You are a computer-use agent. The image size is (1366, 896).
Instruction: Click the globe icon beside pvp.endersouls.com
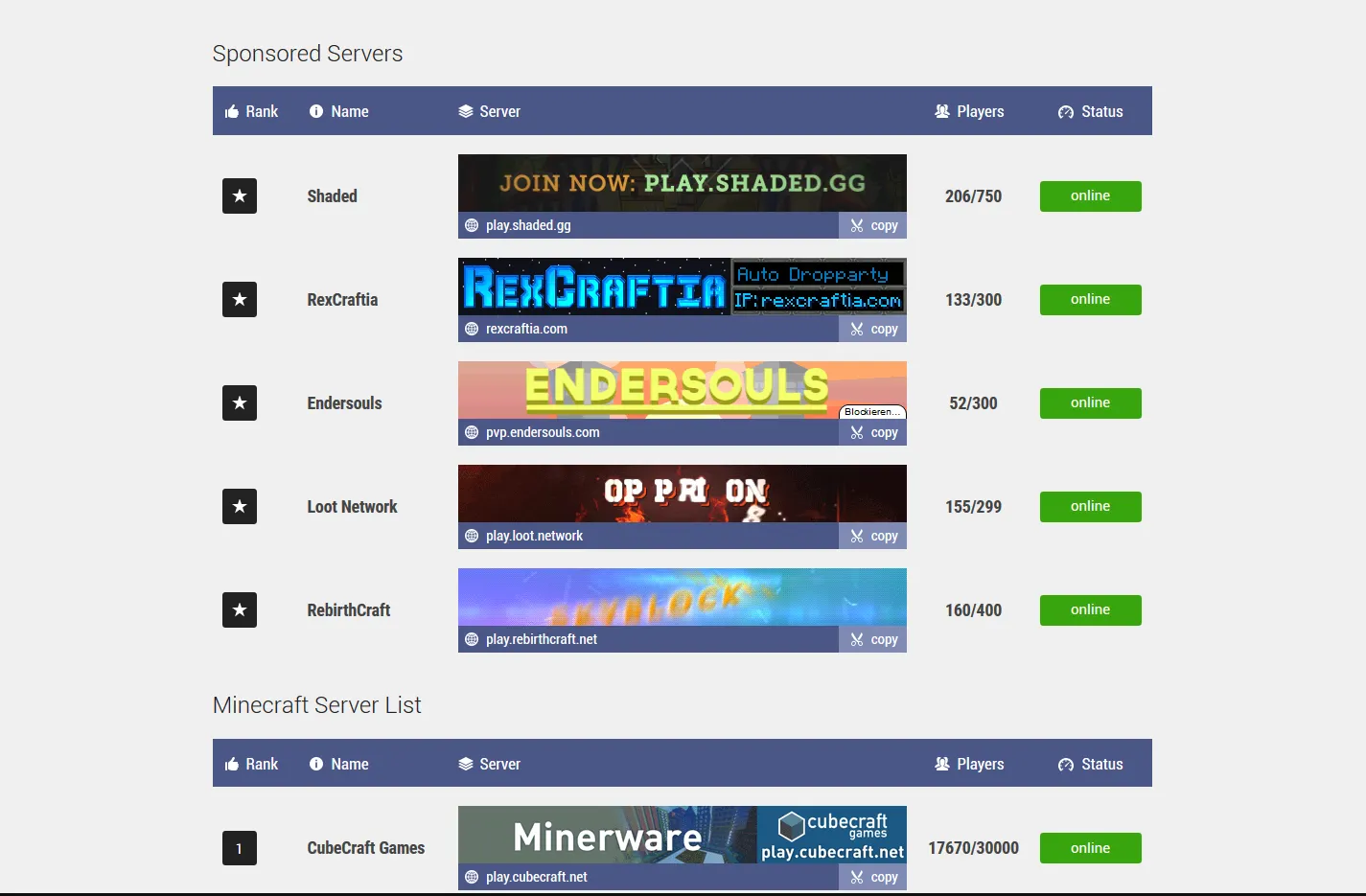[x=472, y=433]
